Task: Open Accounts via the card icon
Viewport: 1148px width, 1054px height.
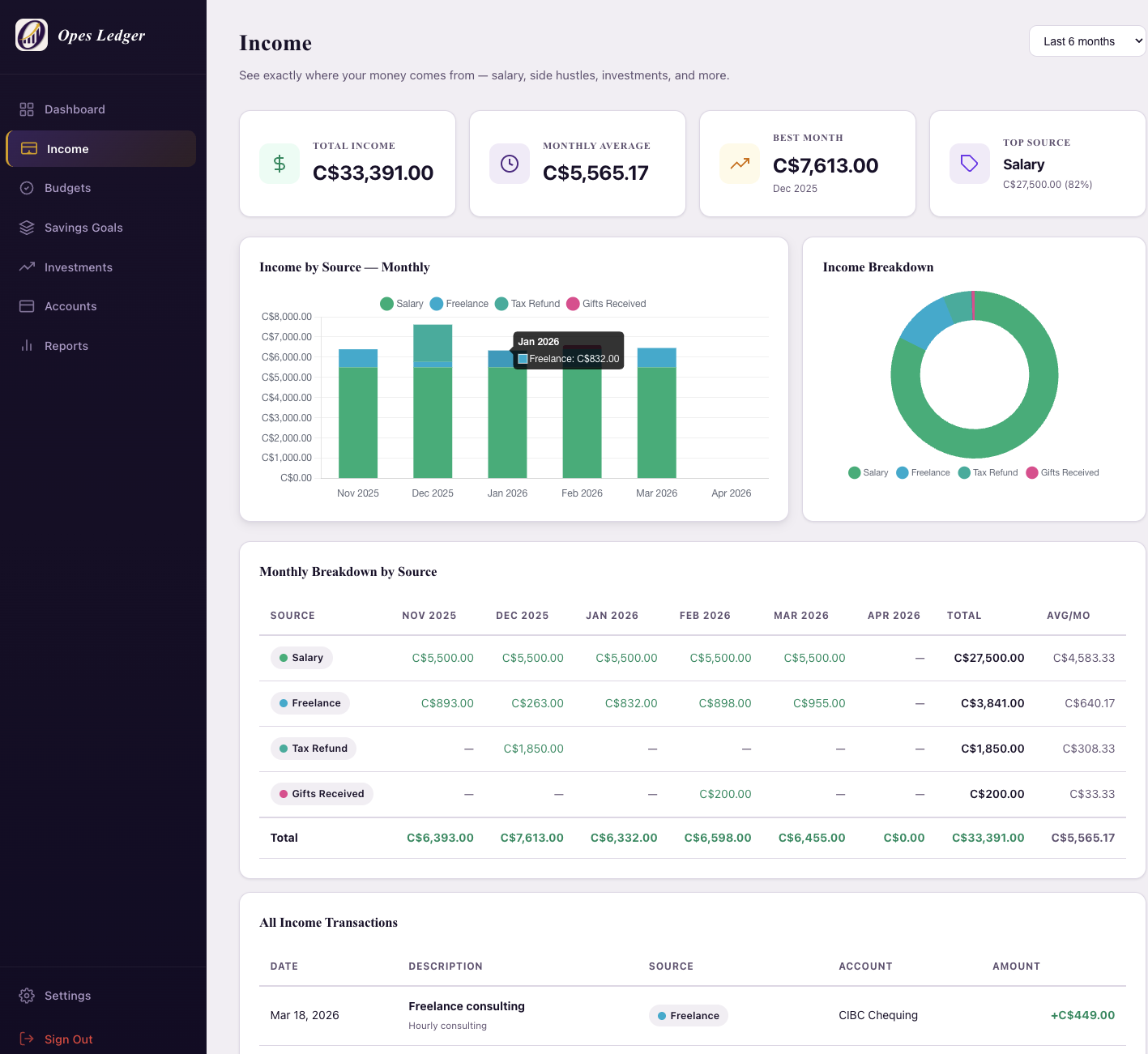Action: 27,306
